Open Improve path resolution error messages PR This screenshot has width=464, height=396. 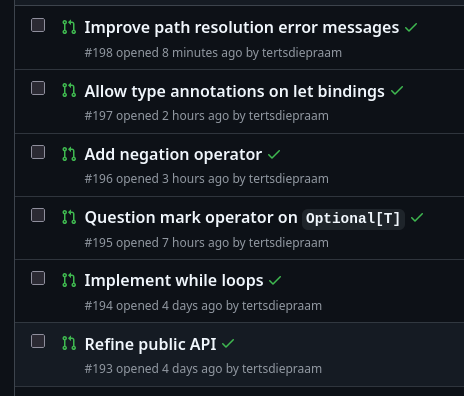pos(242,28)
